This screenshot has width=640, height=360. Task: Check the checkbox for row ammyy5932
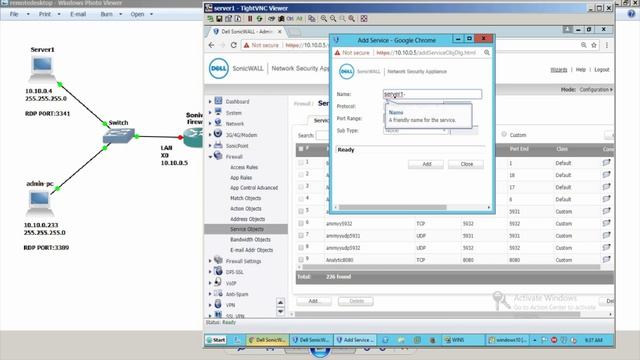[301, 223]
